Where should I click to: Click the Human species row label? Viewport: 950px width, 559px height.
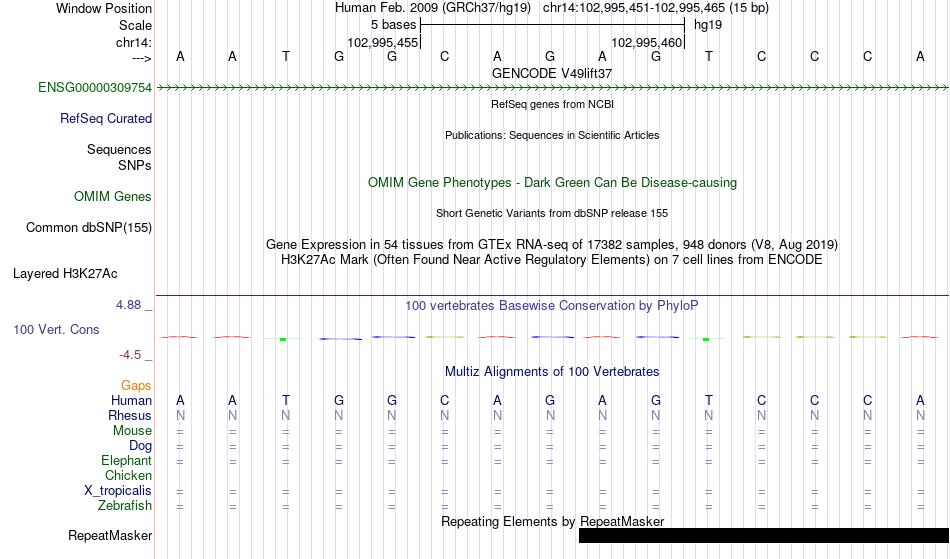[131, 400]
